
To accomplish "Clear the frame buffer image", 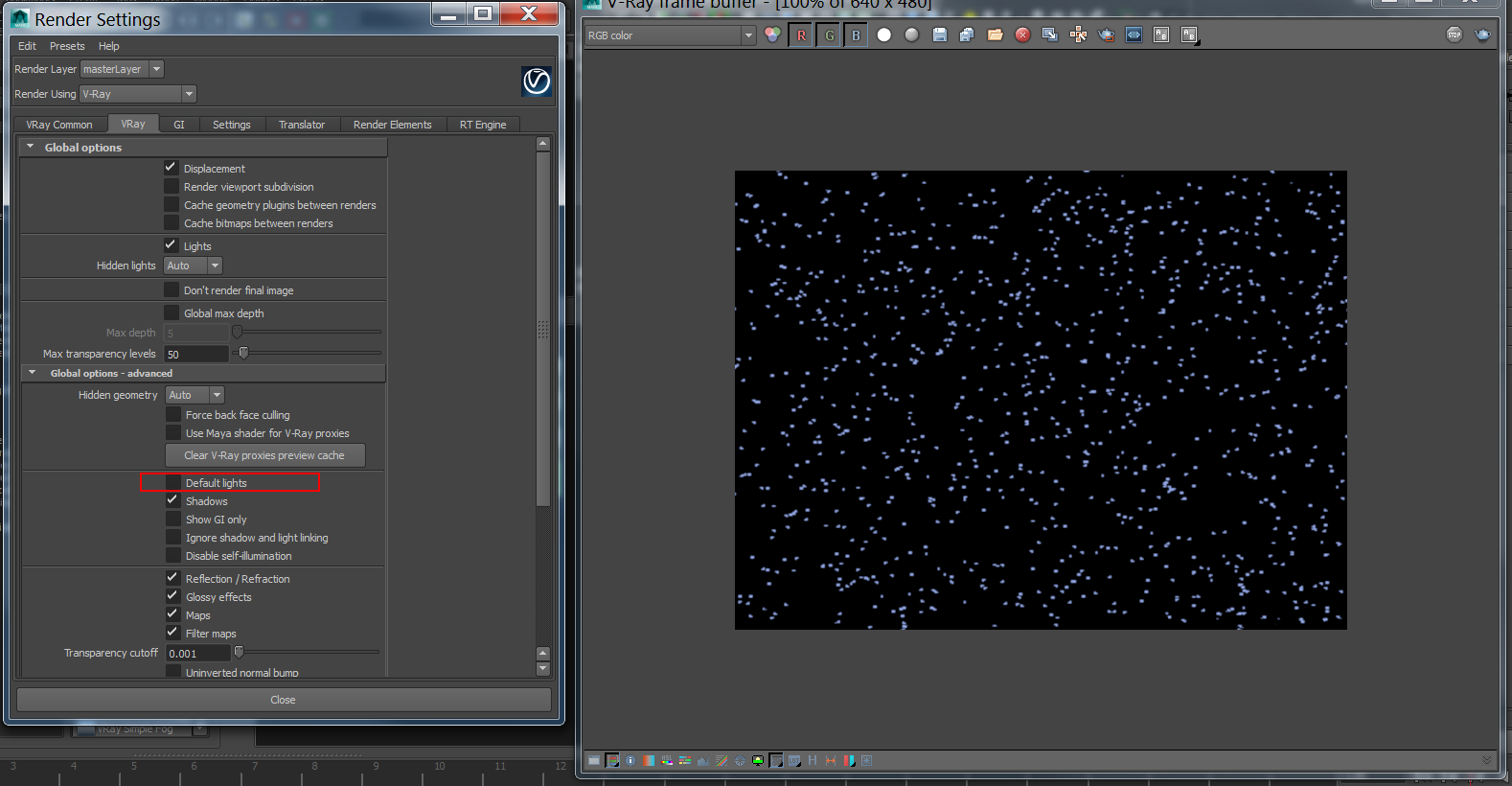I will tap(1022, 35).
